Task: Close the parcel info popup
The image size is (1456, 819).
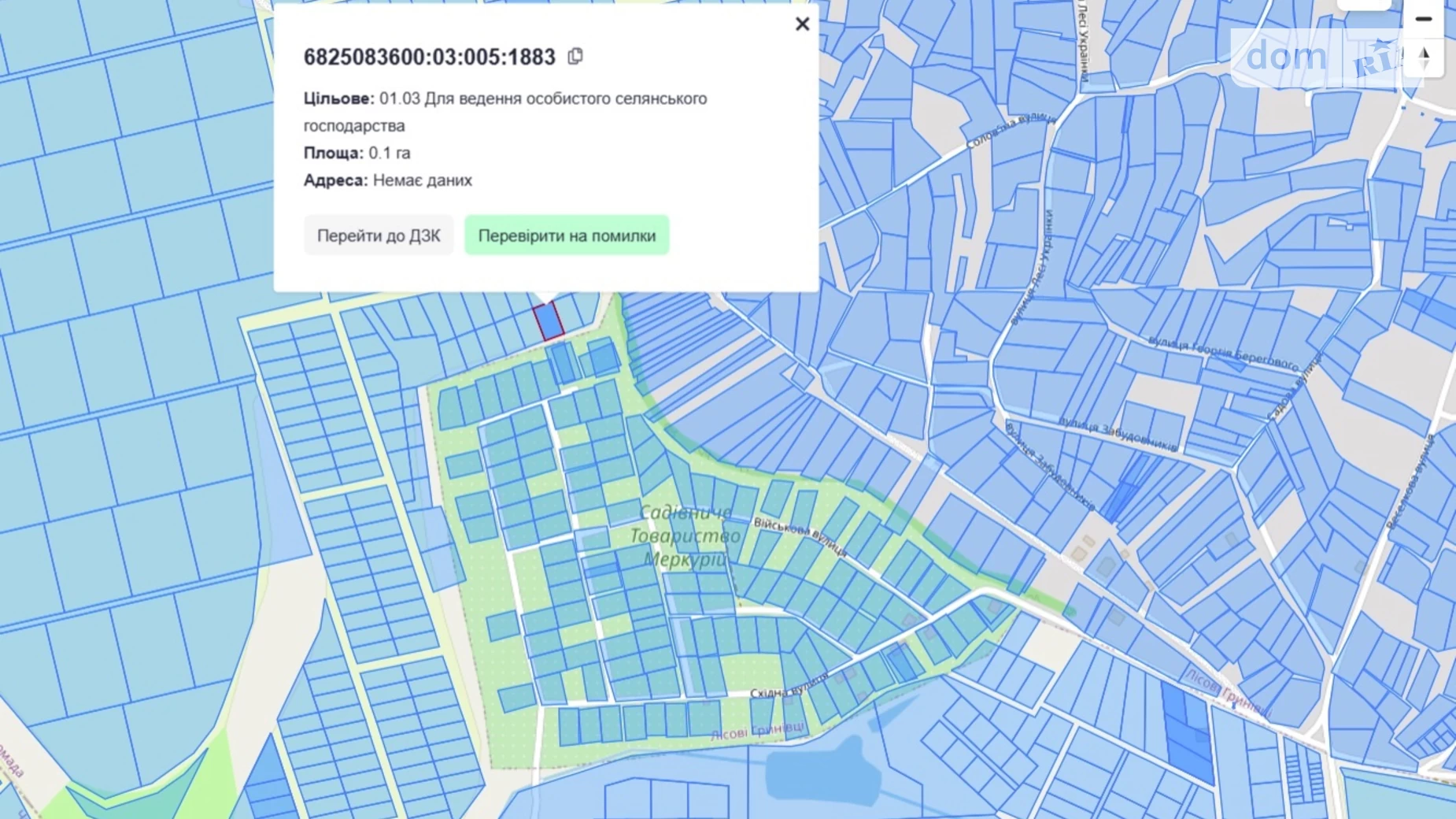Action: click(802, 24)
